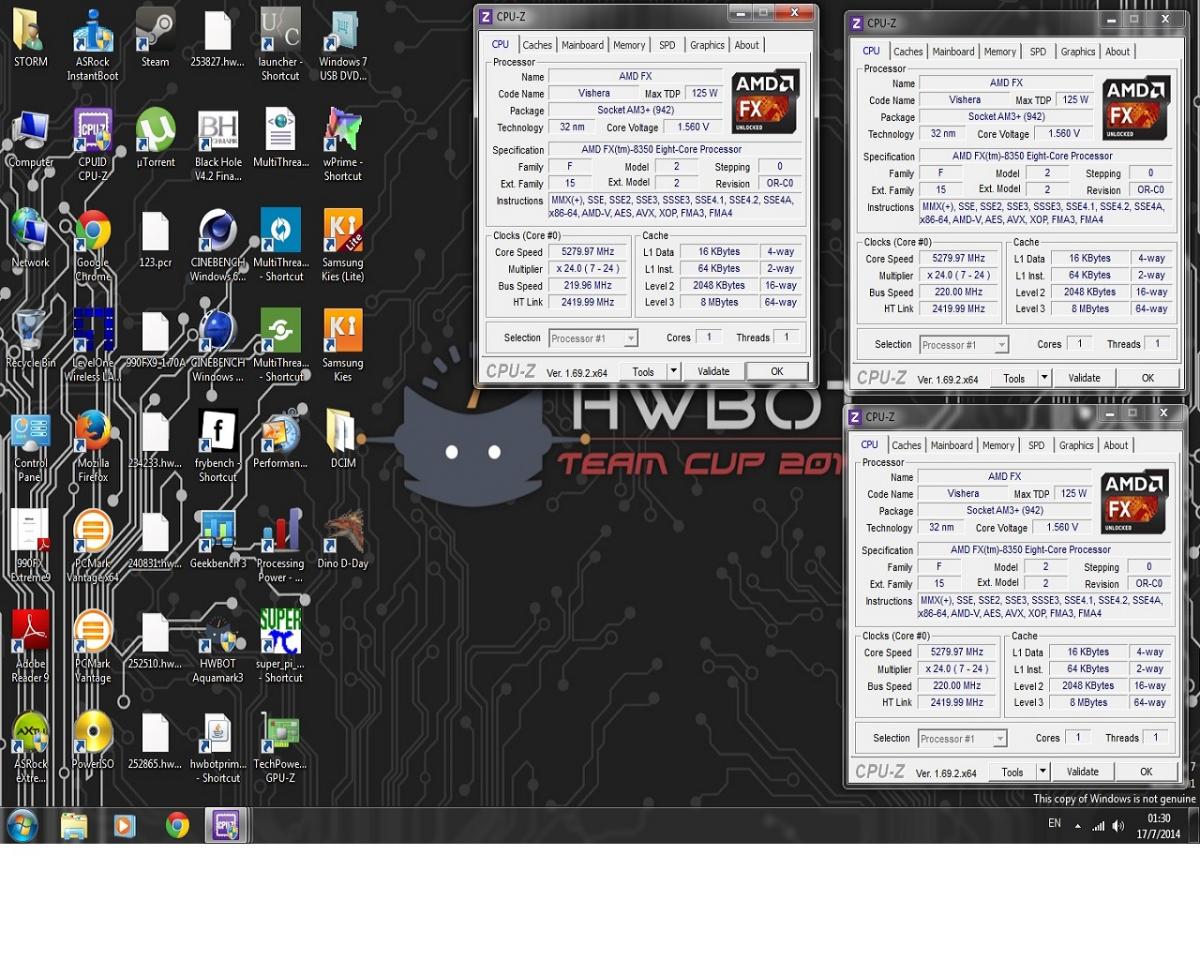Click Bus Speed value 219.96 MHz

586,286
